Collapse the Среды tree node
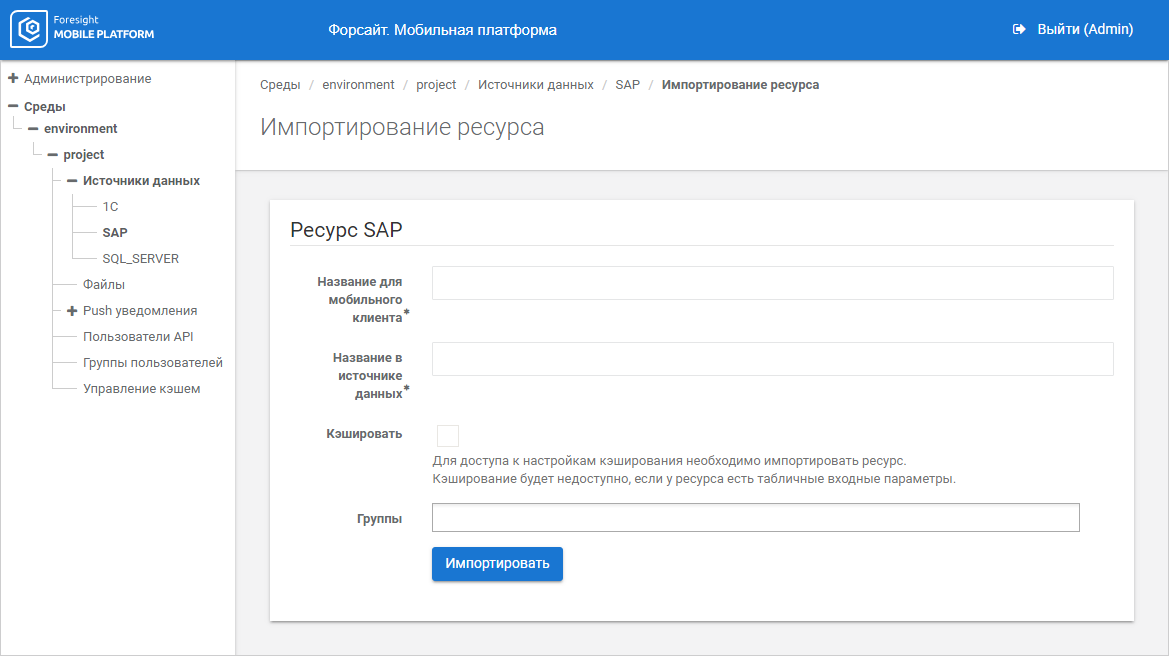Image resolution: width=1169 pixels, height=656 pixels. click(13, 107)
